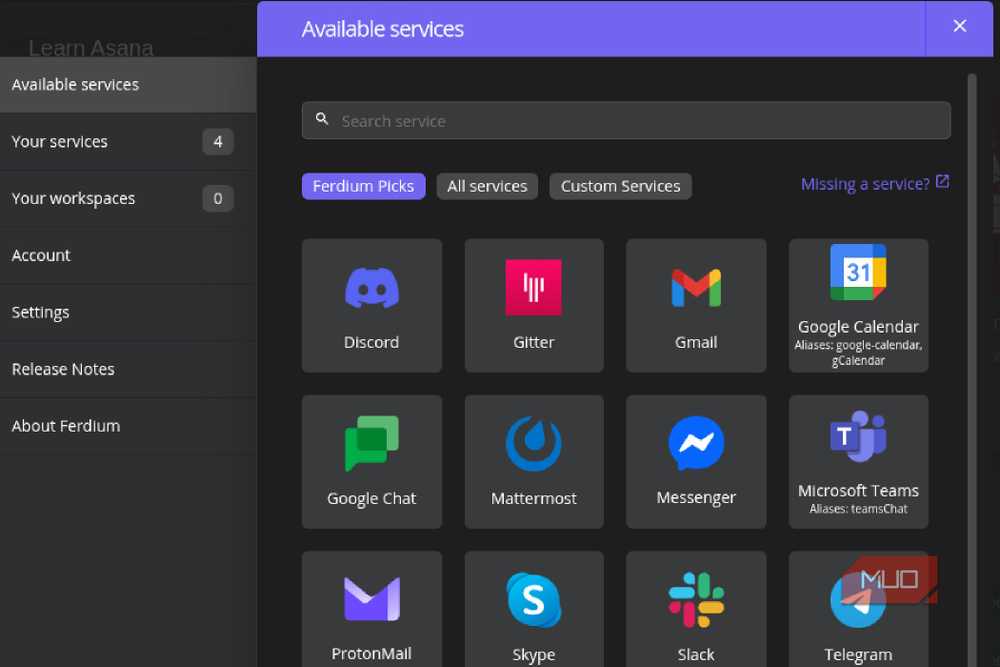Open About Ferdium page
This screenshot has height=667, width=1000.
point(128,425)
